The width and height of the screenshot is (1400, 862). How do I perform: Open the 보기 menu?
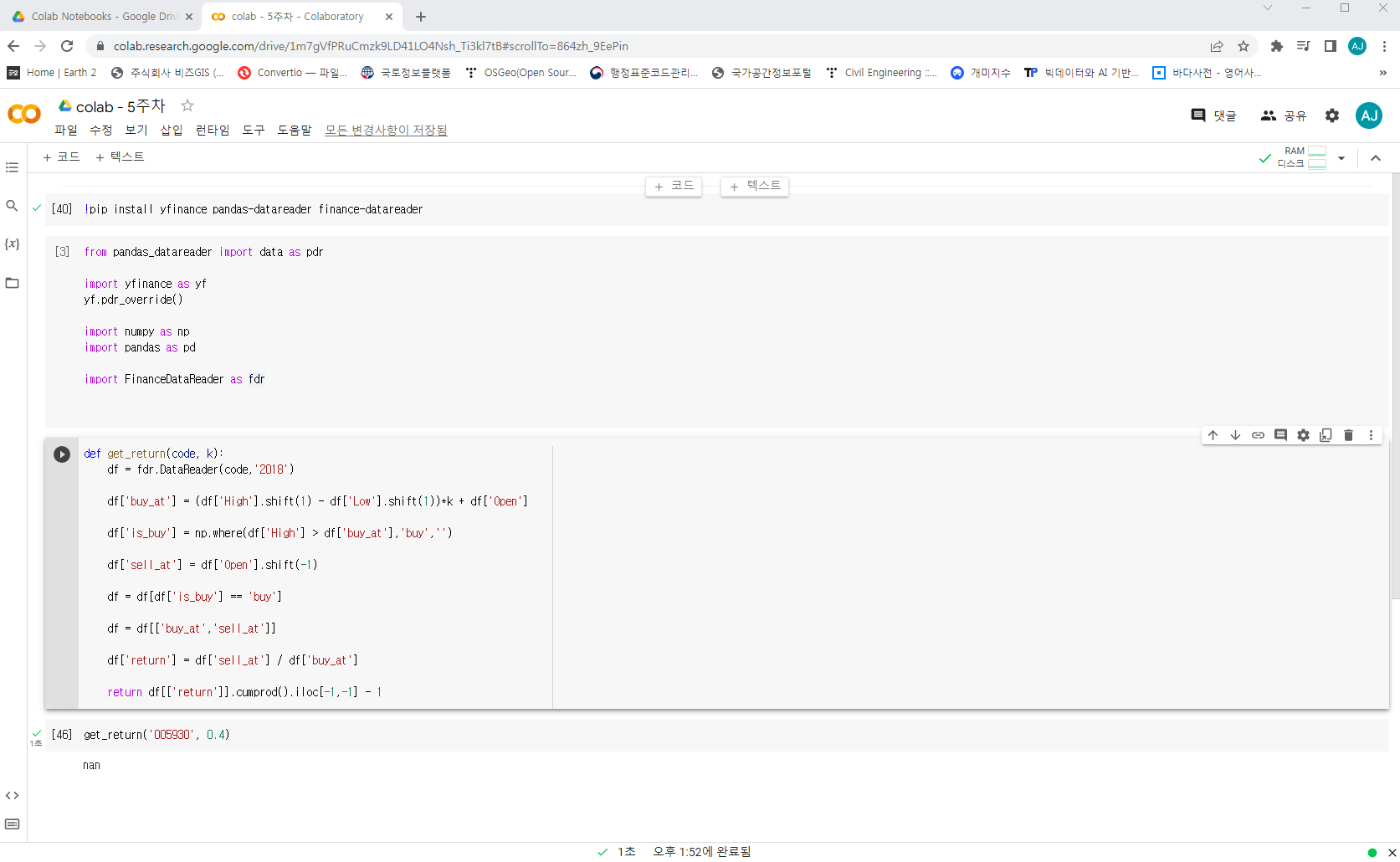[x=136, y=130]
